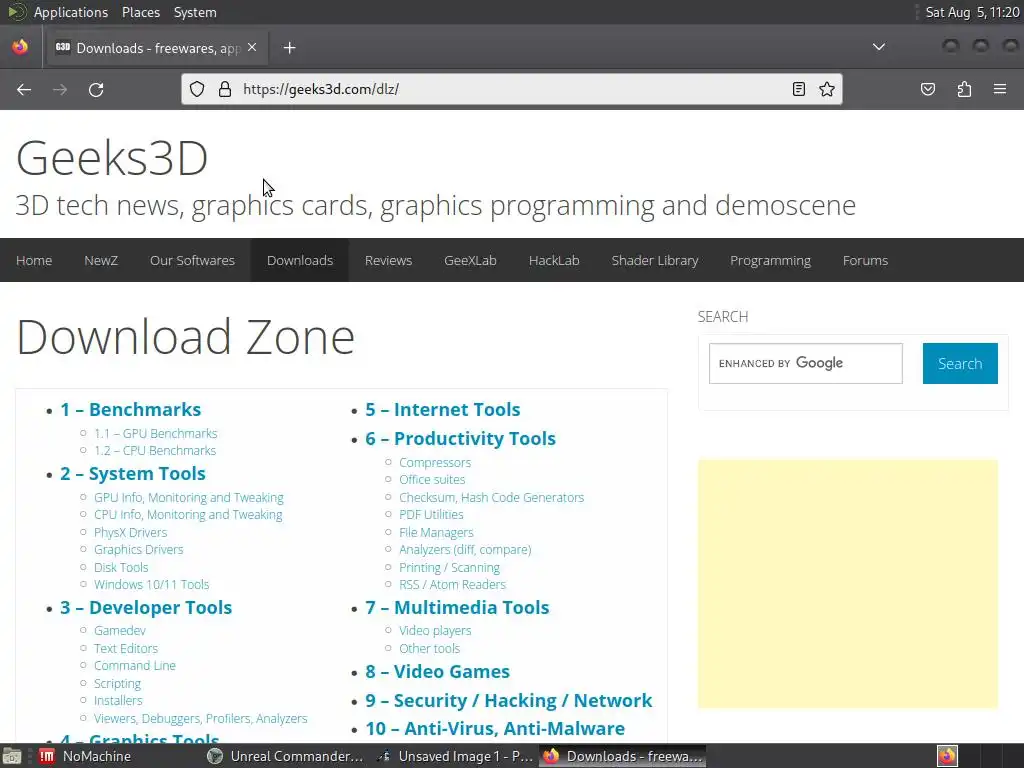
Task: Open the PhysX Drivers link
Action: pos(131,533)
